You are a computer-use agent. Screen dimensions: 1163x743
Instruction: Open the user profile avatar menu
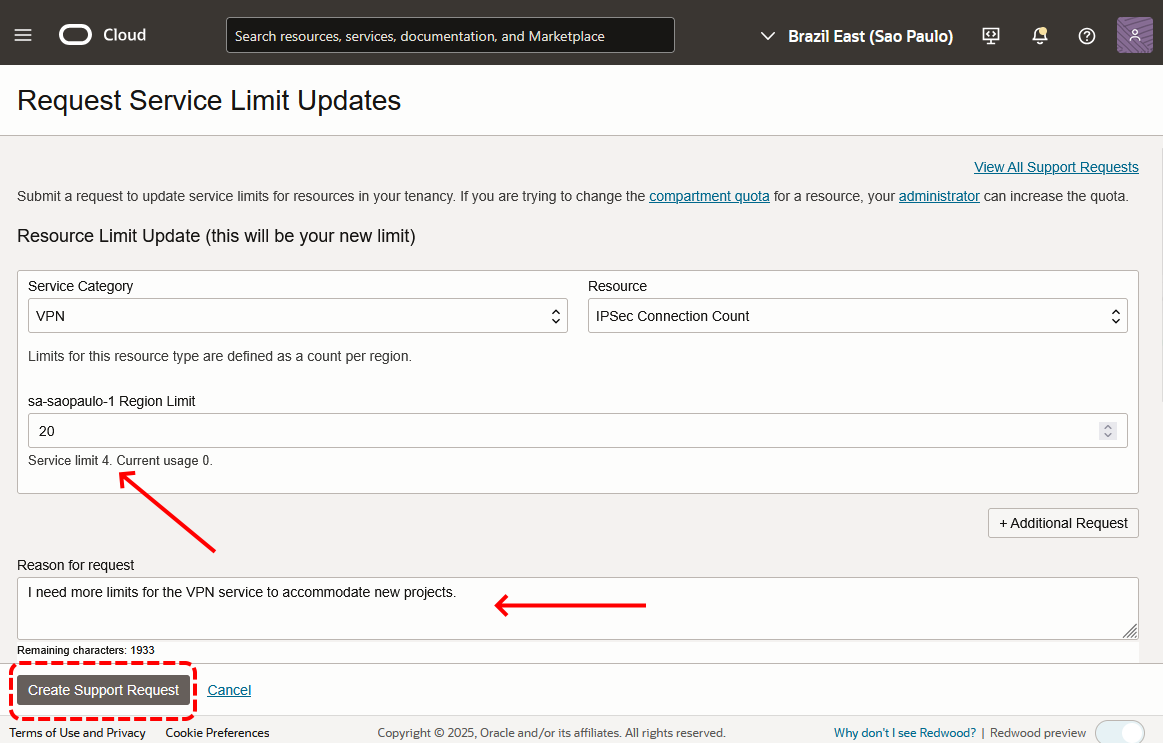pos(1134,35)
